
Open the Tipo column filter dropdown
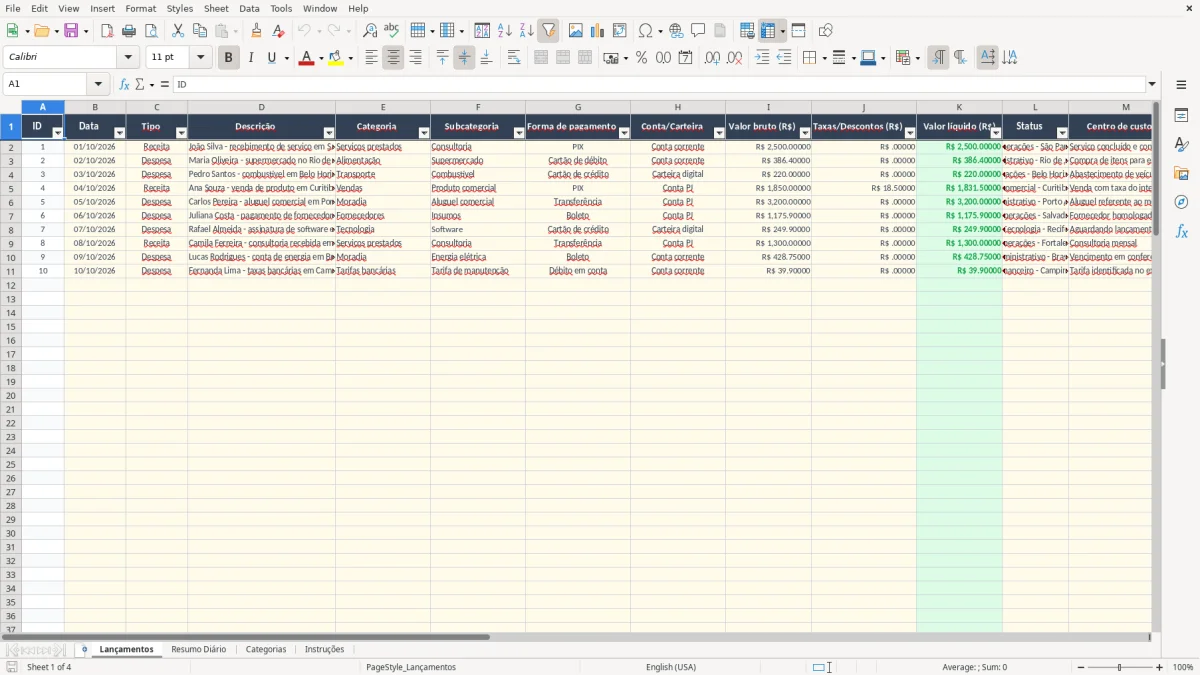click(181, 133)
